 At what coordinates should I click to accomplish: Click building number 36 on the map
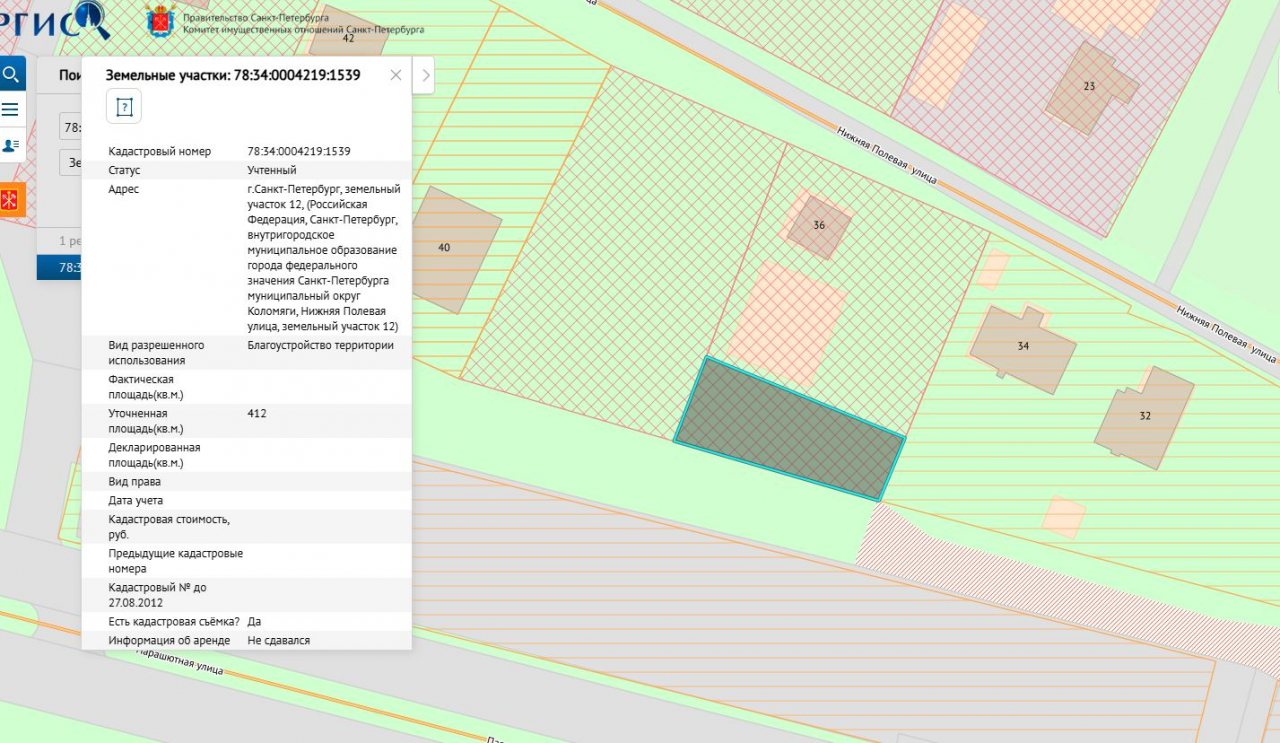pyautogui.click(x=819, y=226)
